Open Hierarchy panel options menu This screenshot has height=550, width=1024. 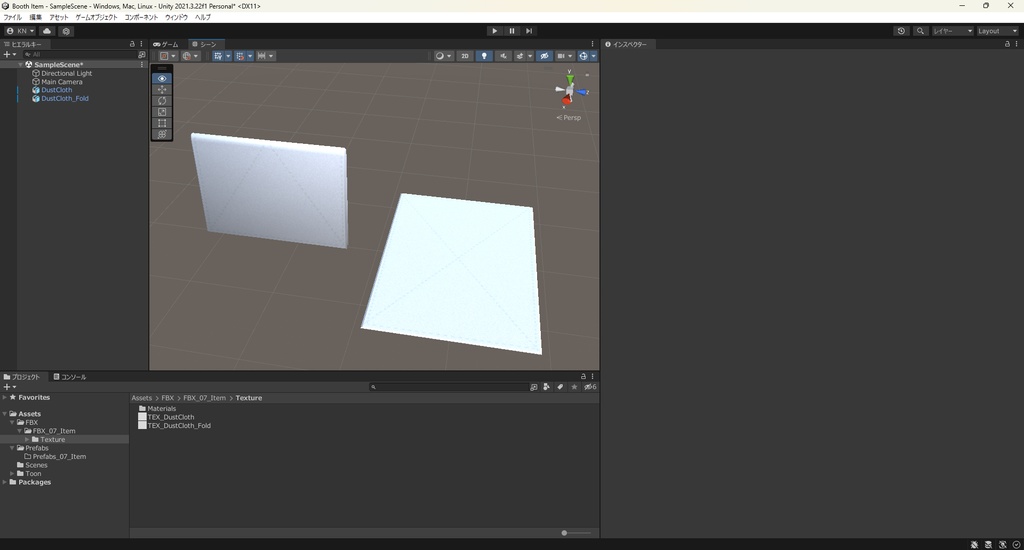pos(141,44)
